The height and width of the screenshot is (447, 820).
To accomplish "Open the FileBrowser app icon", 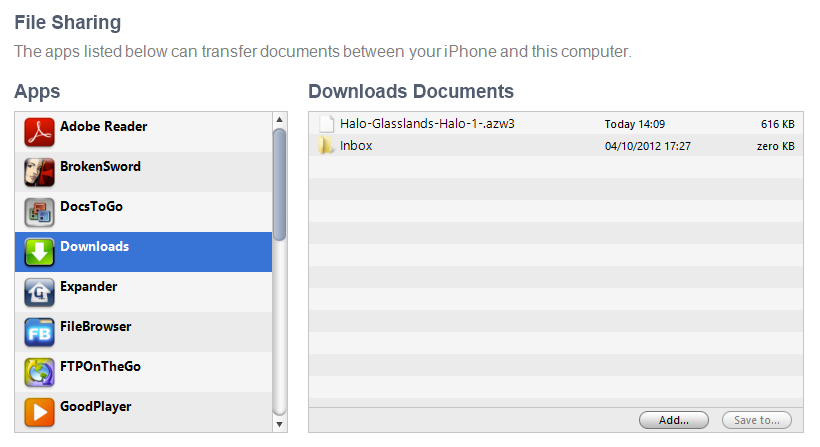I will point(39,332).
